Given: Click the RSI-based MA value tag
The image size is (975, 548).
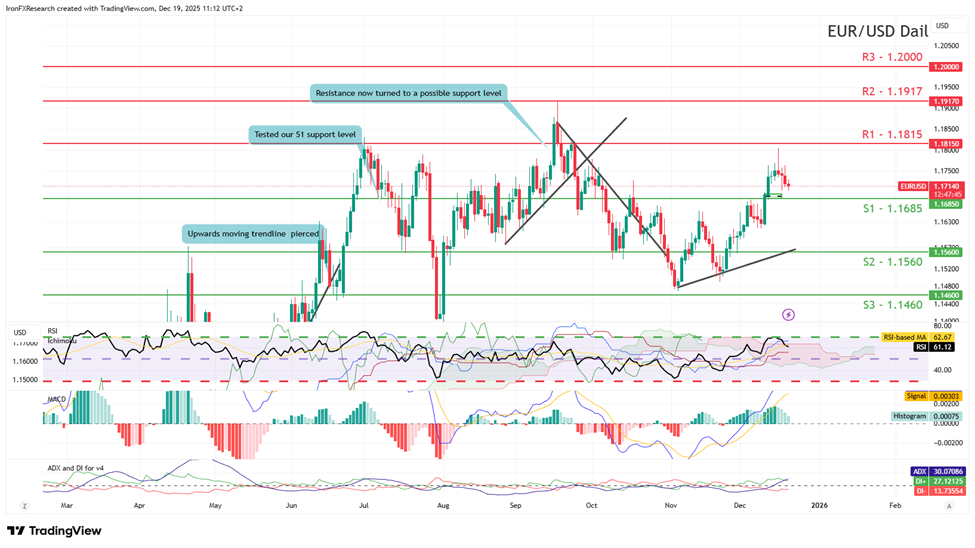Looking at the screenshot, I should [919, 337].
